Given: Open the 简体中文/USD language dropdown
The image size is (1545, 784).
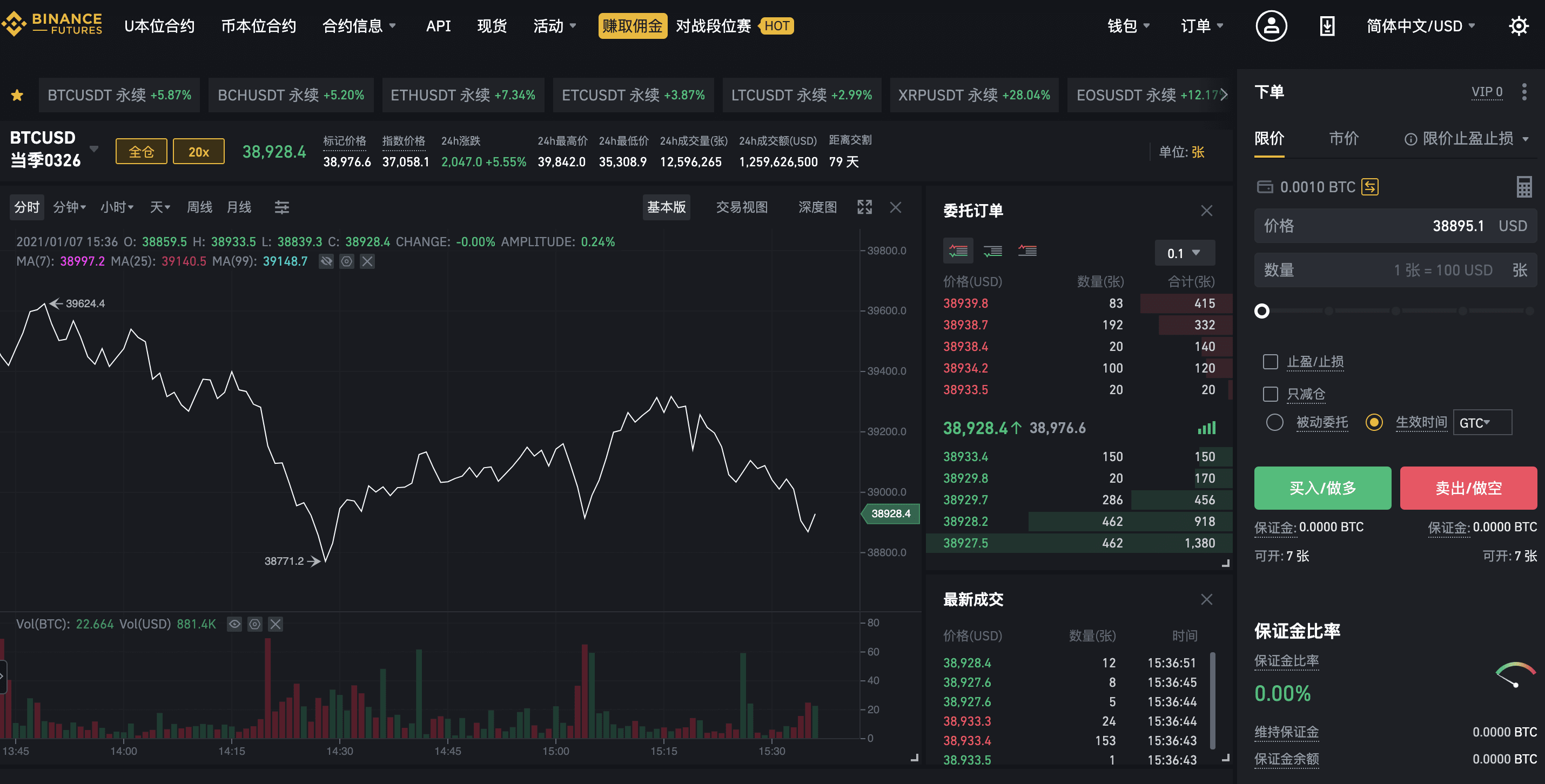Looking at the screenshot, I should coord(1420,26).
